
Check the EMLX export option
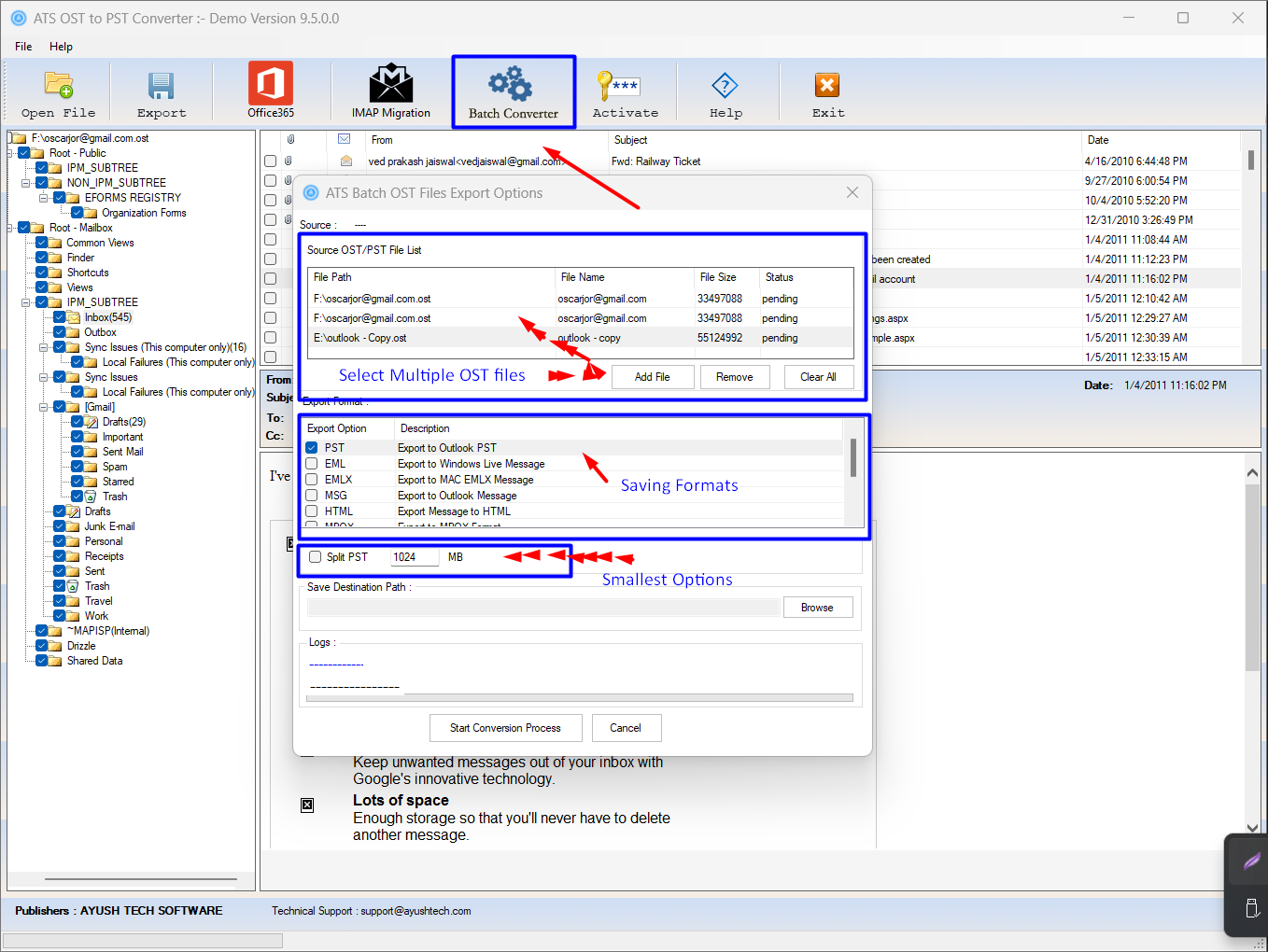coord(312,480)
